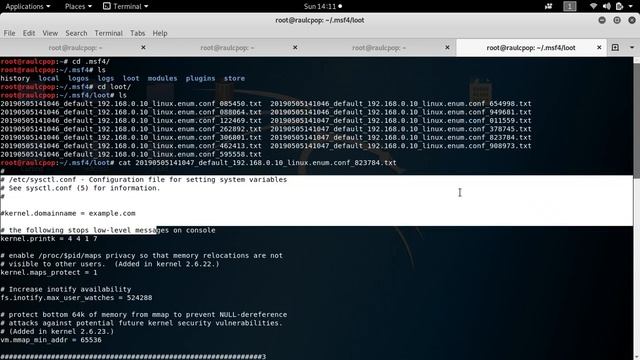Open the View menu

(50, 33)
